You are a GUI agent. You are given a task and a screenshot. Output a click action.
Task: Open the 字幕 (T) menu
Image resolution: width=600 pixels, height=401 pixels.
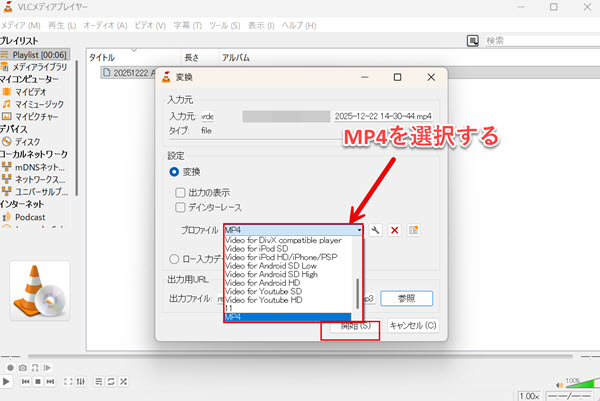coord(188,26)
